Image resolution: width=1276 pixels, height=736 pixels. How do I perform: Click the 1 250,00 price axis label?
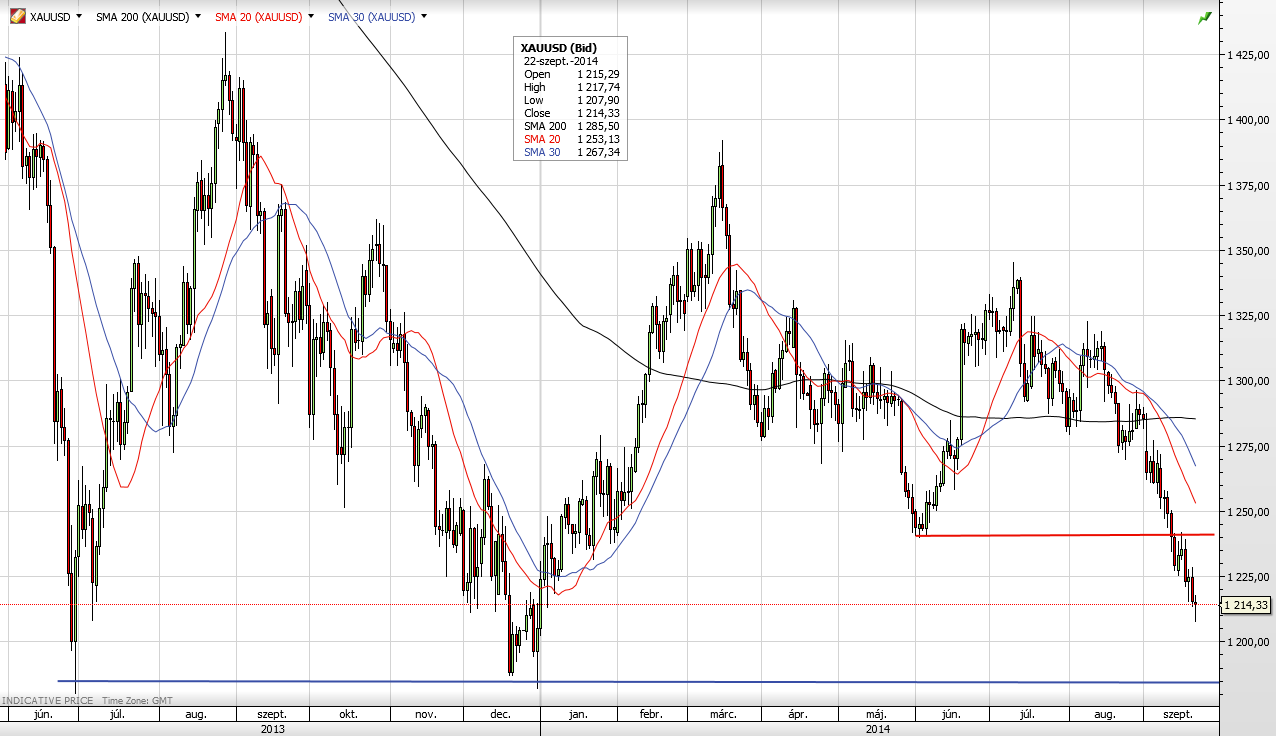point(1247,512)
